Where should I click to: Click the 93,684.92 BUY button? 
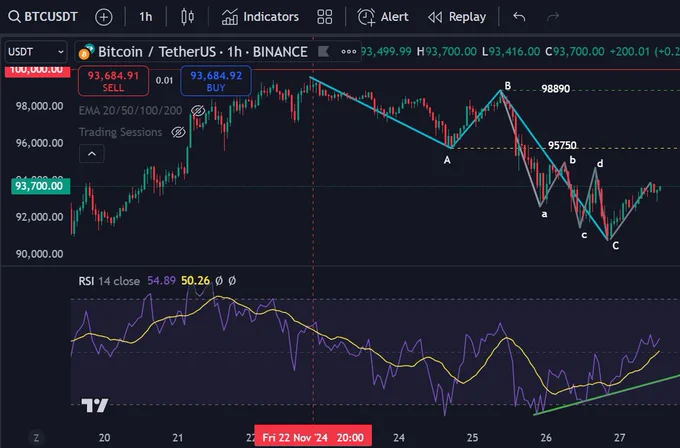coord(216,81)
